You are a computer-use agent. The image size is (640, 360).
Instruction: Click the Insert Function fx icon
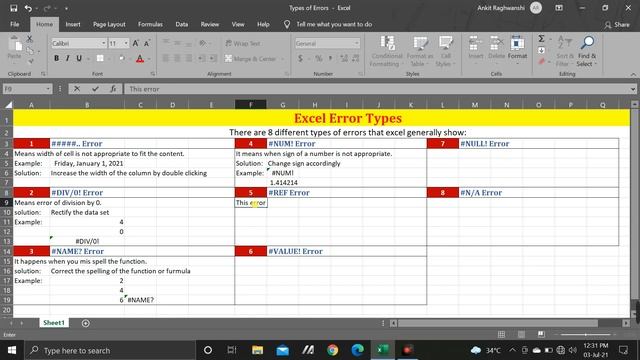pyautogui.click(x=113, y=89)
